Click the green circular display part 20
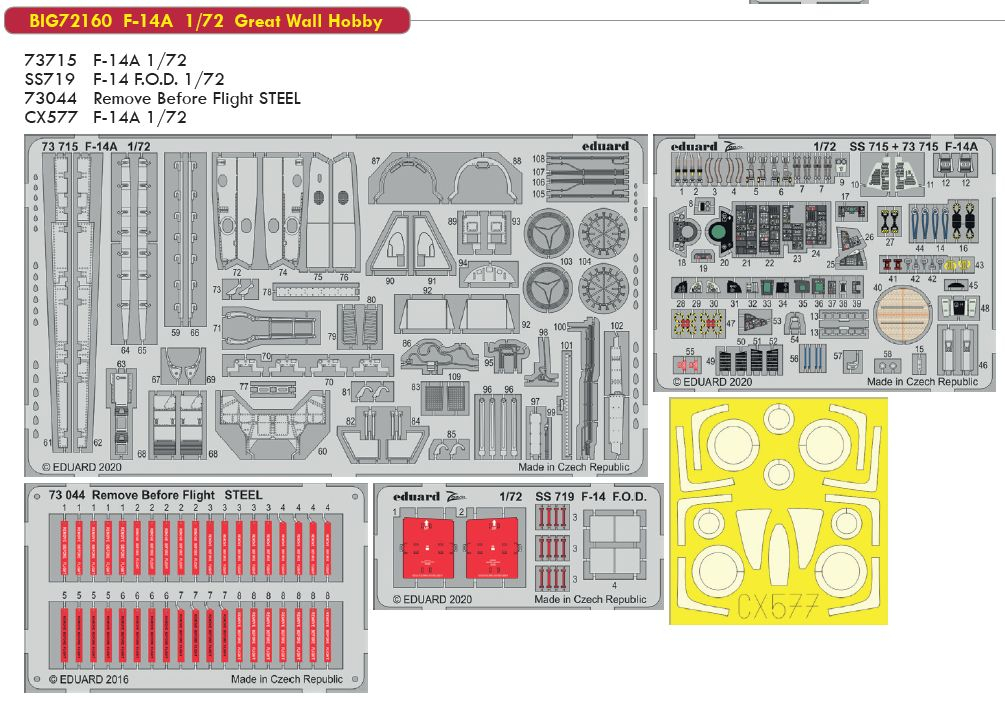The width and height of the screenshot is (1005, 715). tap(720, 232)
